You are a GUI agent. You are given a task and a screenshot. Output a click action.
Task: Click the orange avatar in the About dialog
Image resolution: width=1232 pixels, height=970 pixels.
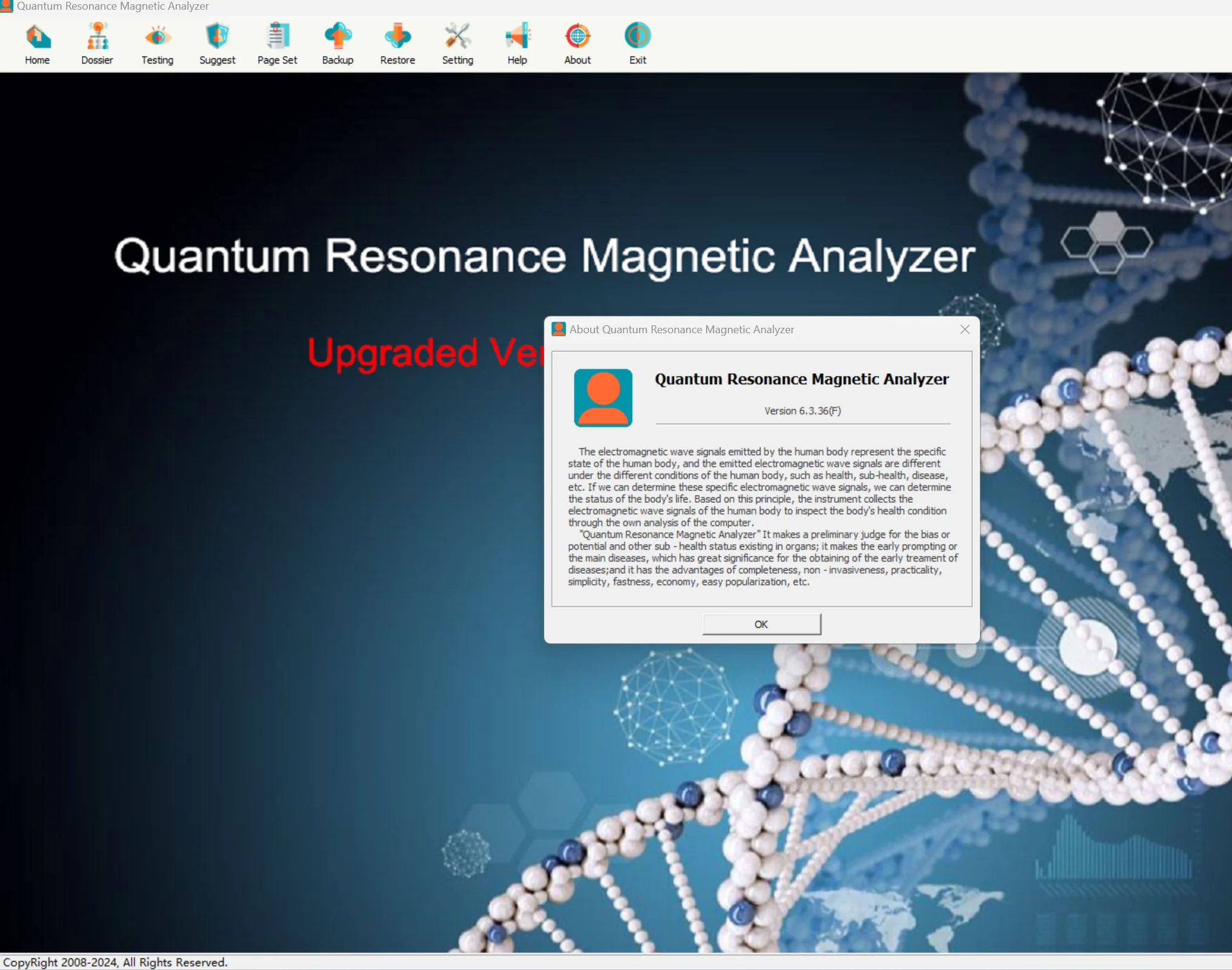tap(603, 398)
